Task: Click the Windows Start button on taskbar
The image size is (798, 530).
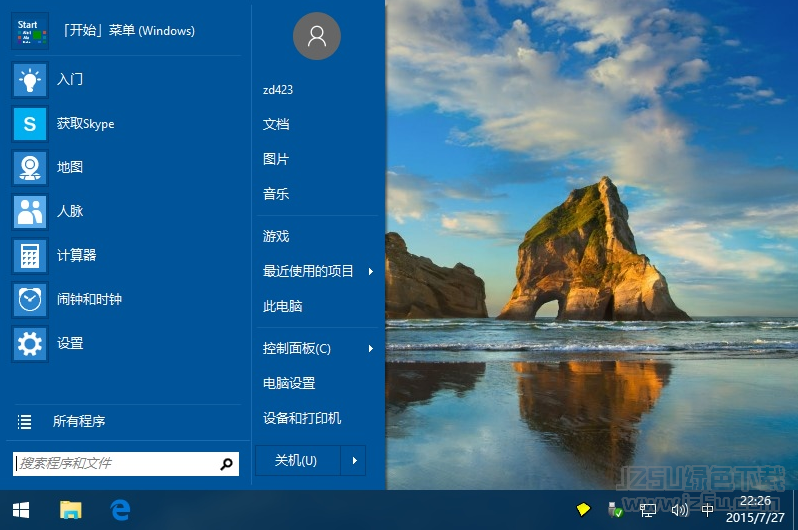Action: (x=21, y=510)
